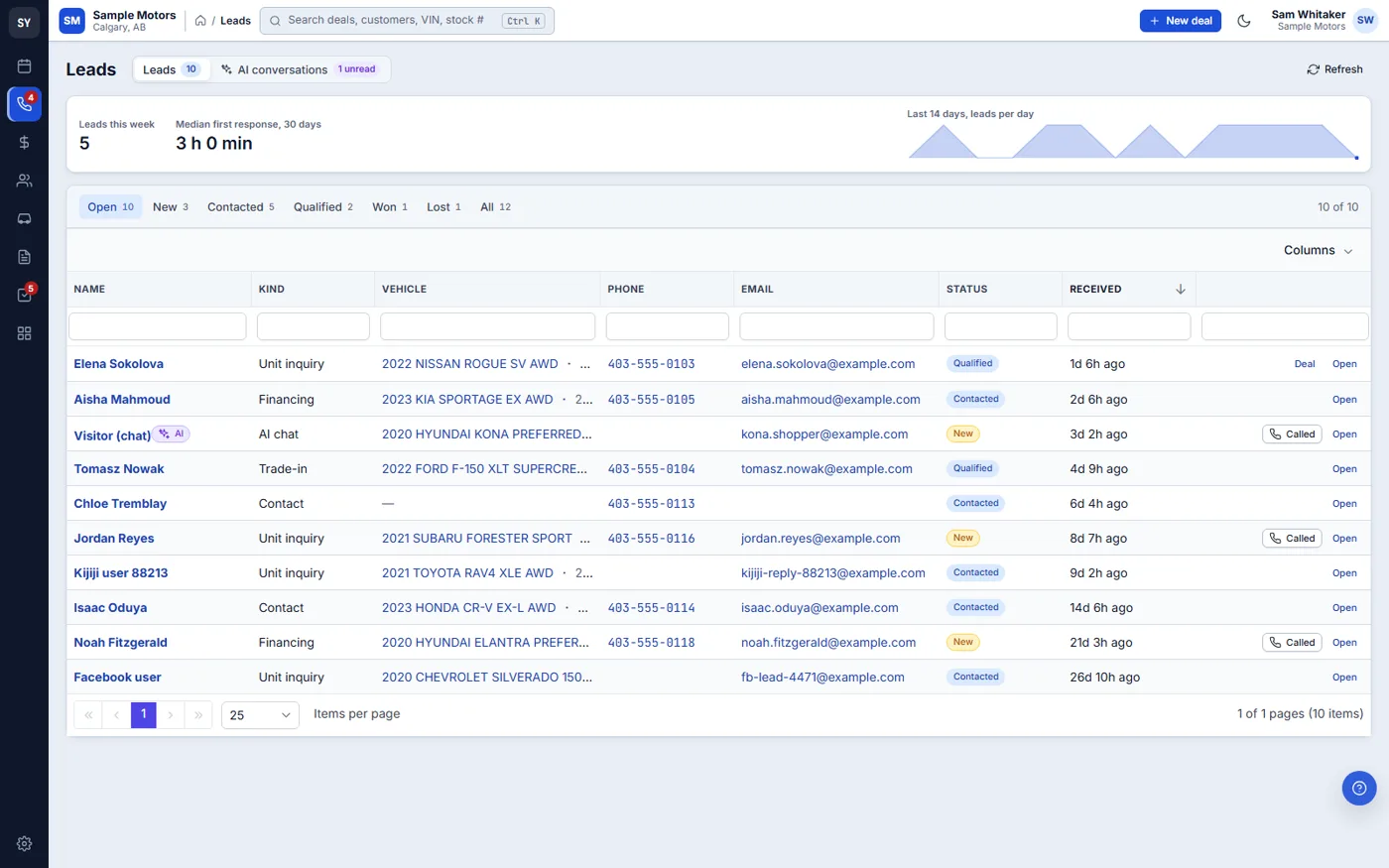Mark Noah Fitzgerald as Called
Image resolution: width=1389 pixels, height=868 pixels.
coord(1292,643)
